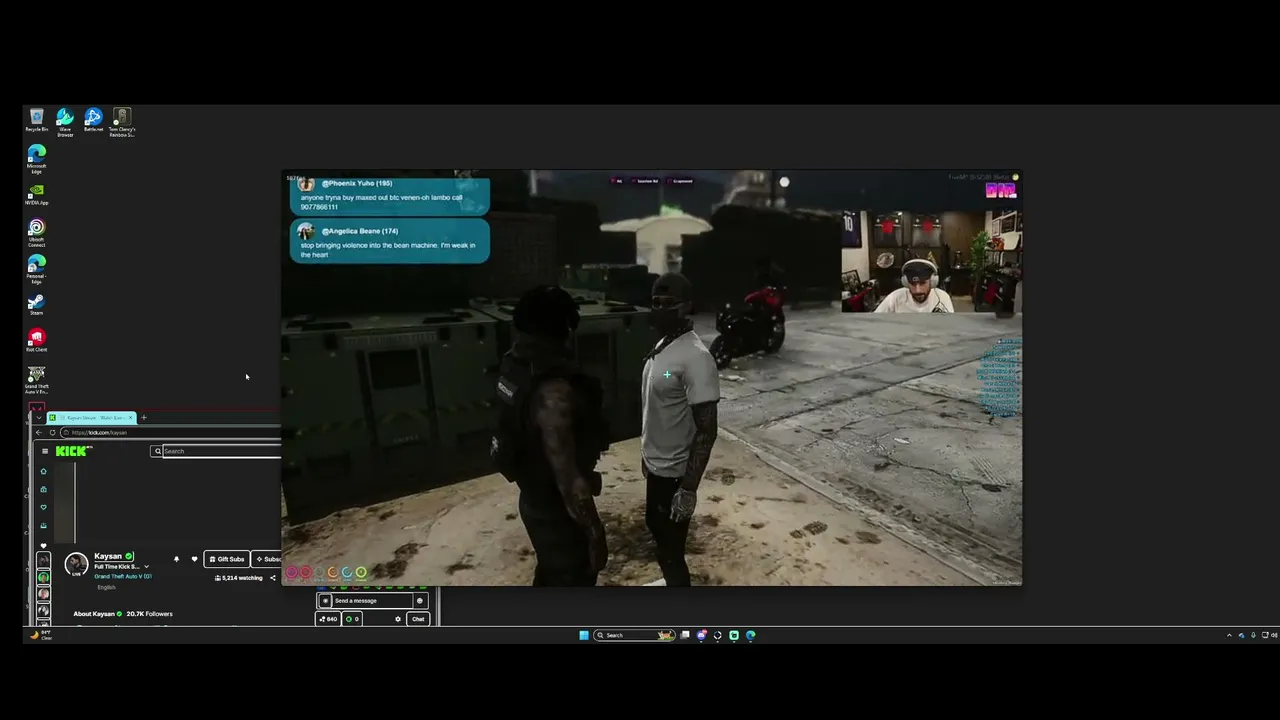Click the Windows taskbar search box
This screenshot has height=720, width=1280.
(633, 635)
